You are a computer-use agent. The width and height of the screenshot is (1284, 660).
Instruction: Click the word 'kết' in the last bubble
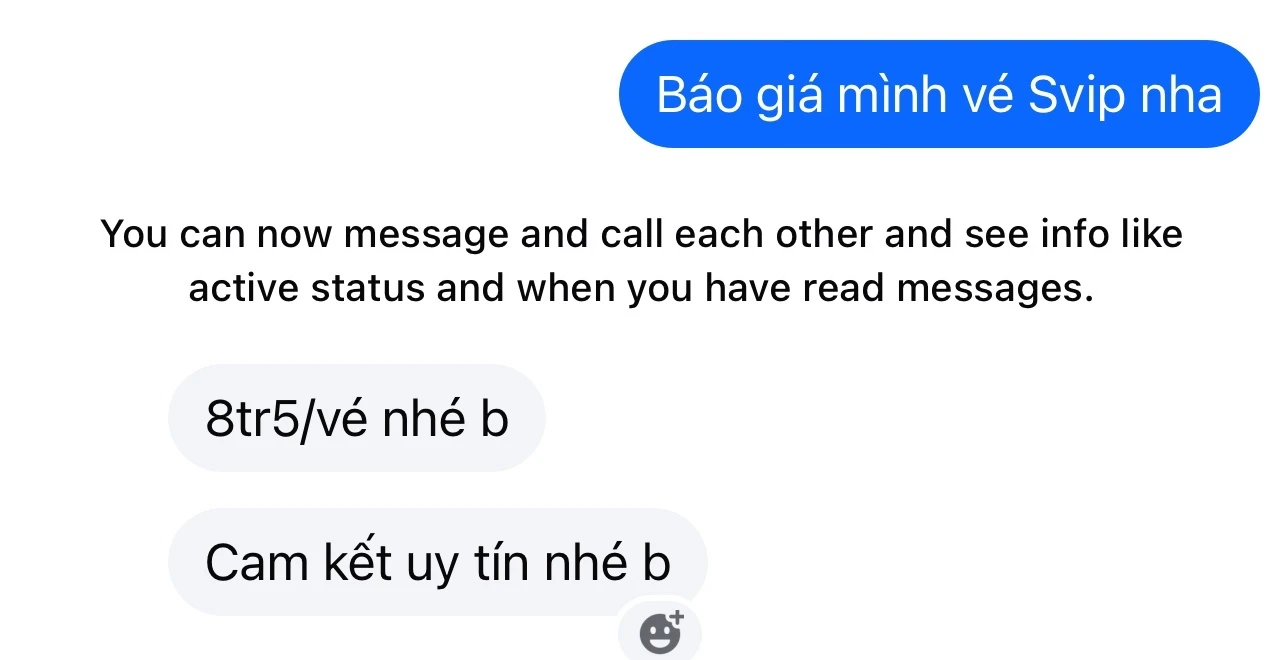(355, 563)
